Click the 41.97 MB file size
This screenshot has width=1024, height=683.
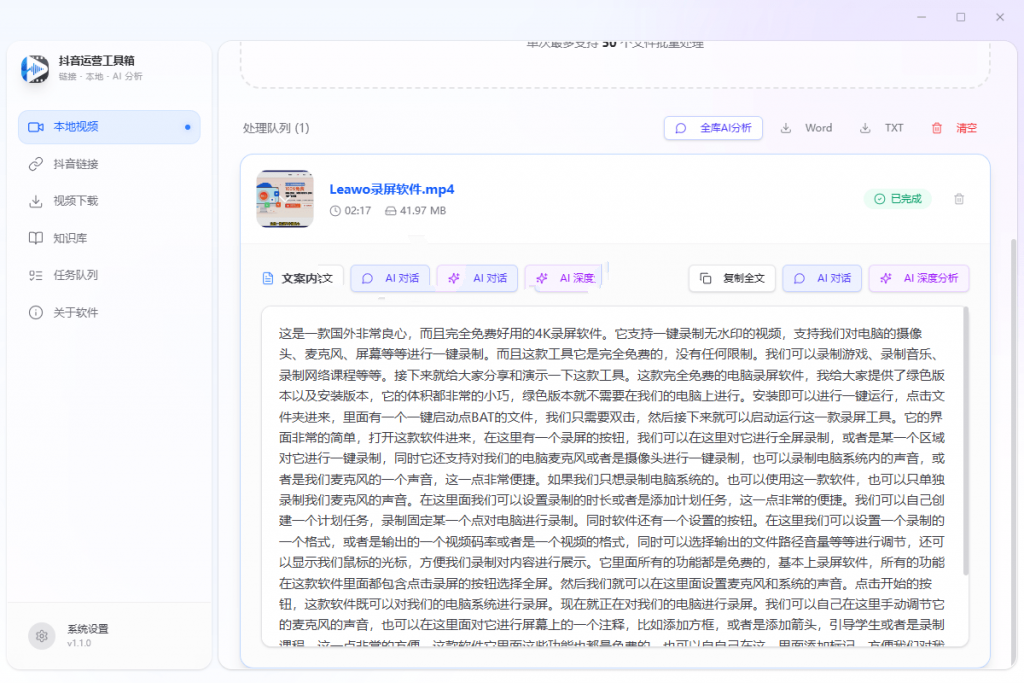(415, 211)
